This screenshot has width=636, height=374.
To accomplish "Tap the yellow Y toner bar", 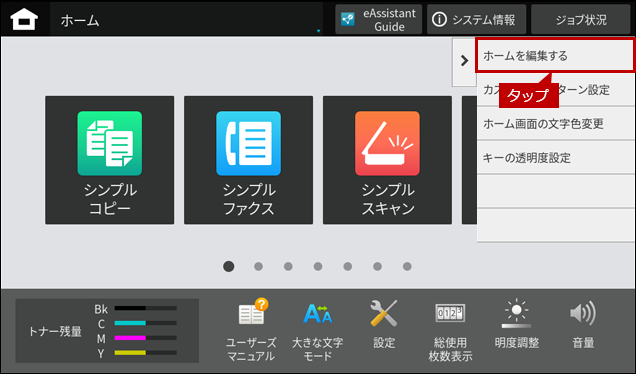I will click(146, 353).
